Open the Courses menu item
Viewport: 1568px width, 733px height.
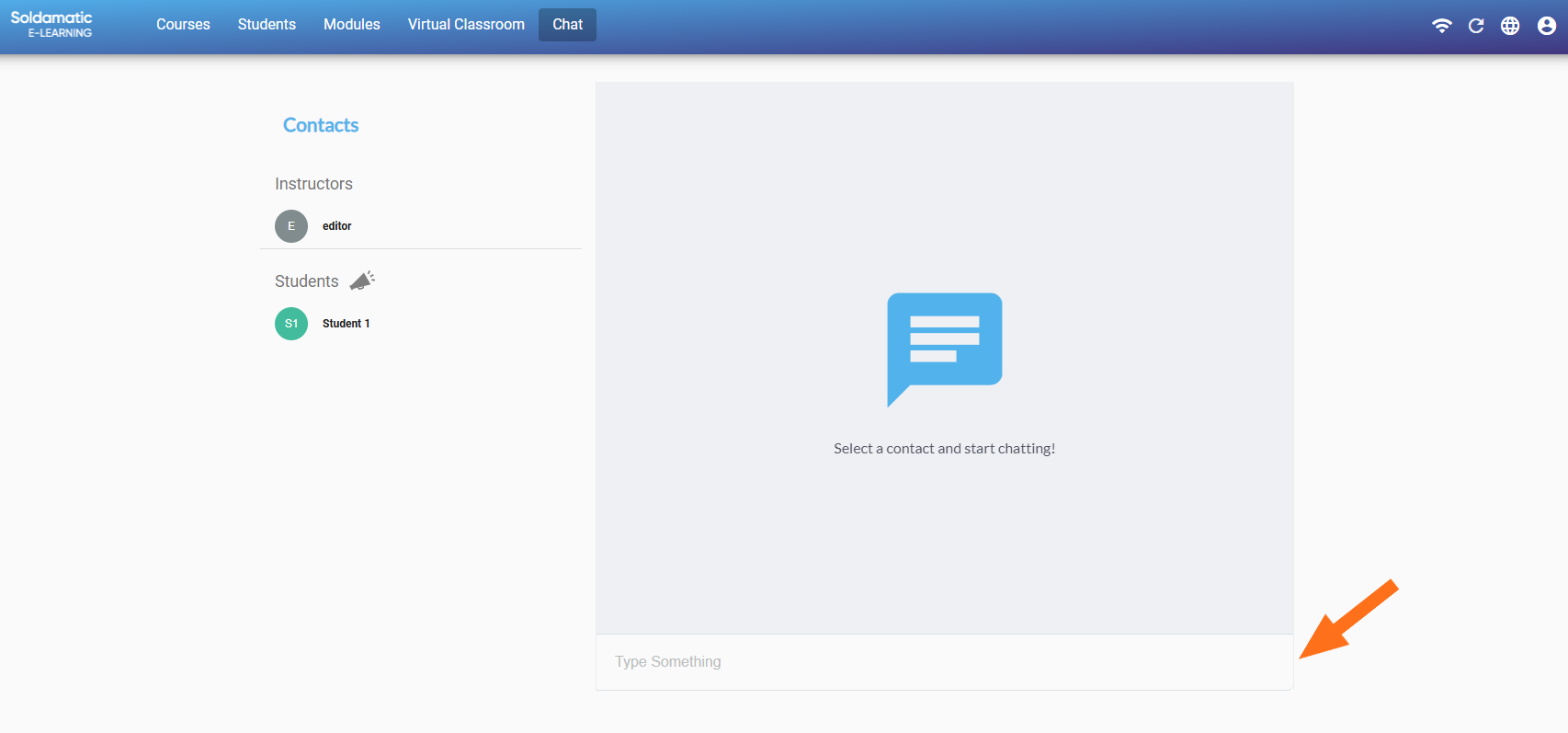coord(183,25)
